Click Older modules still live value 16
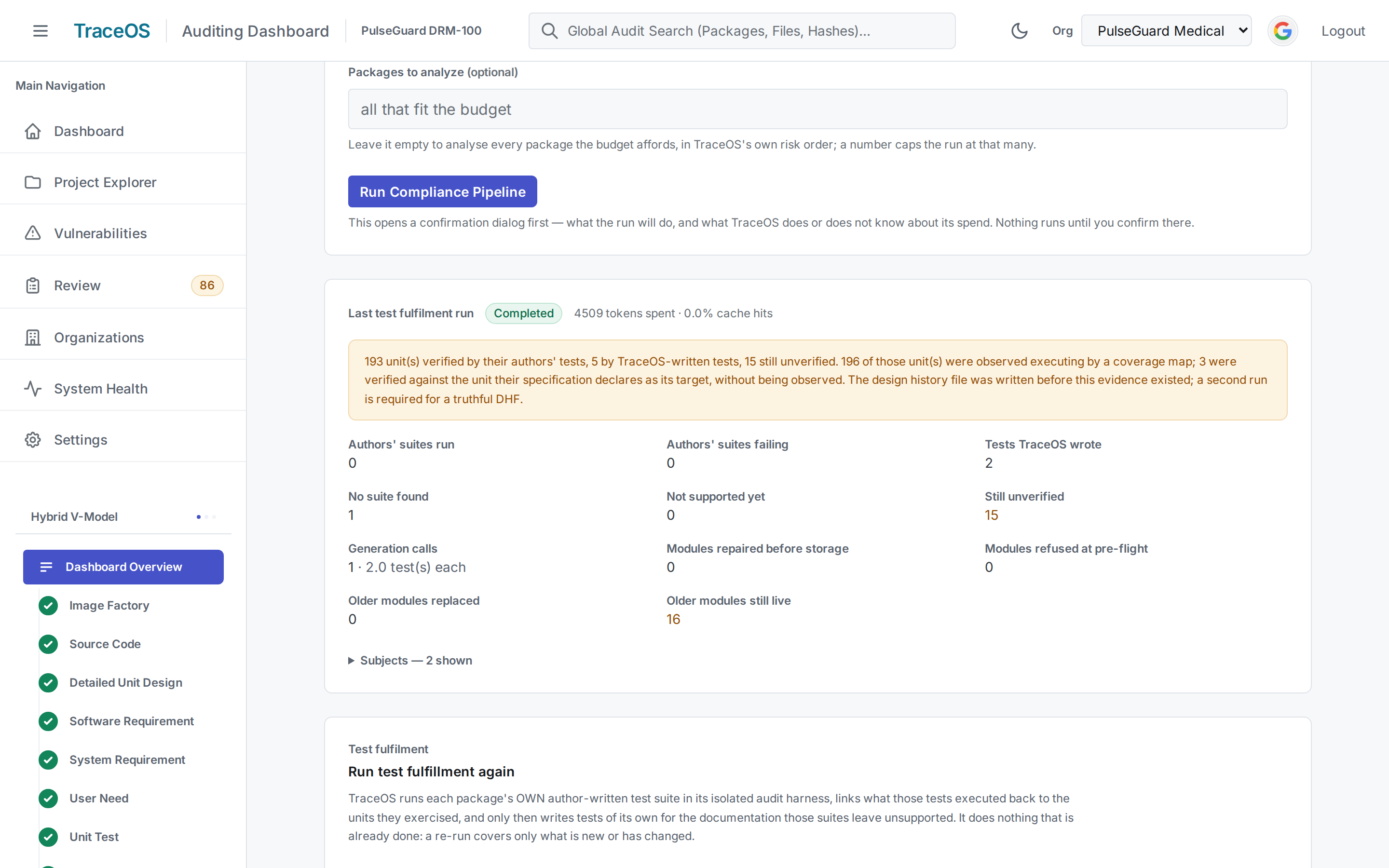 tap(673, 620)
